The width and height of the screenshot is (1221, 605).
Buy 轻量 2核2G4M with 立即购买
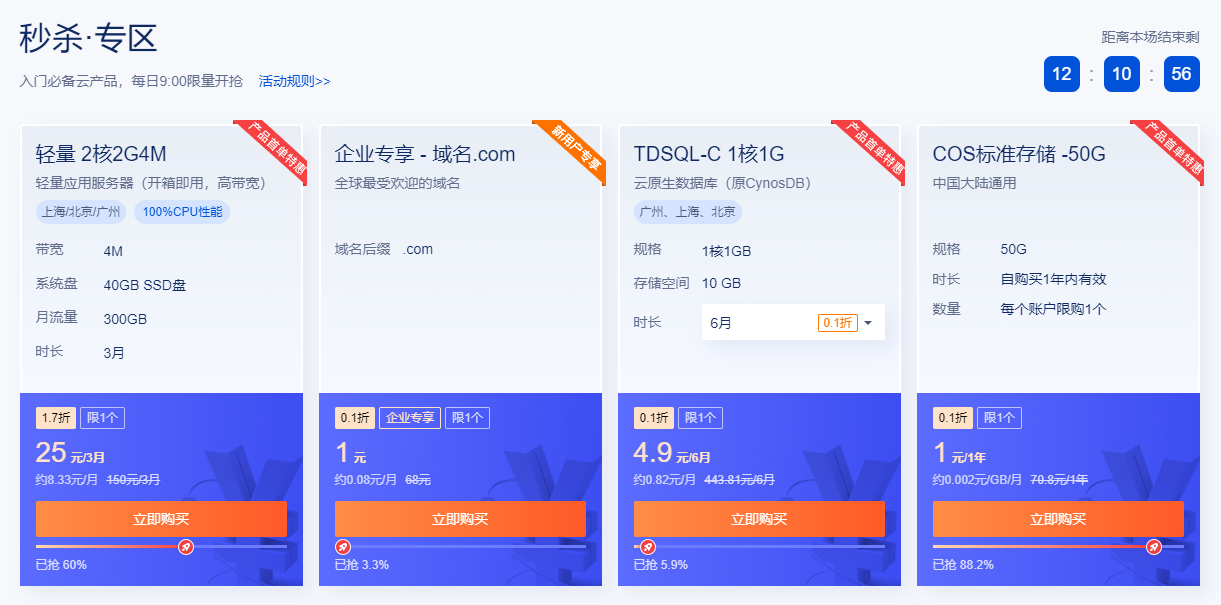[x=161, y=519]
